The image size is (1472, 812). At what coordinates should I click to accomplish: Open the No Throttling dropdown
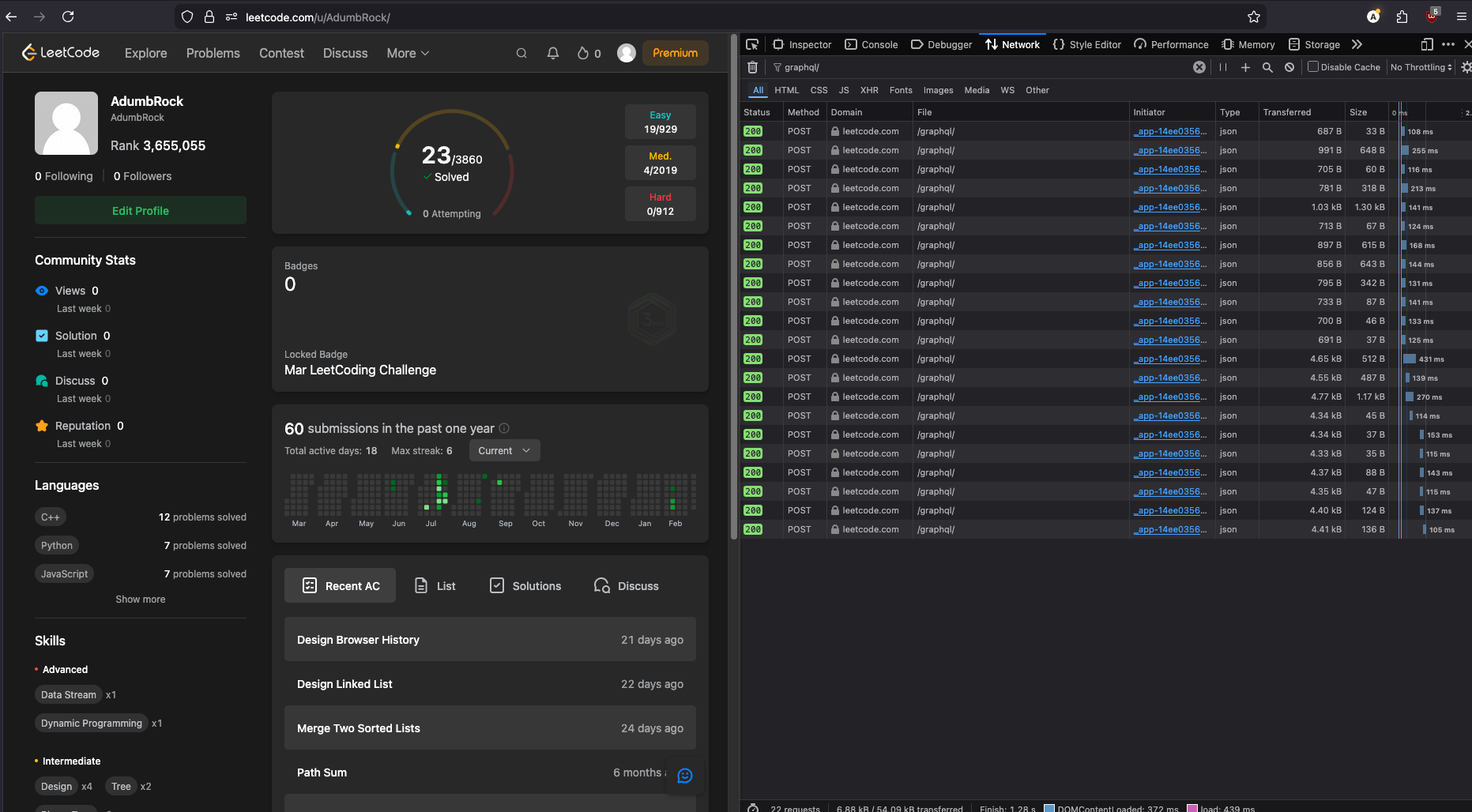coord(1421,67)
